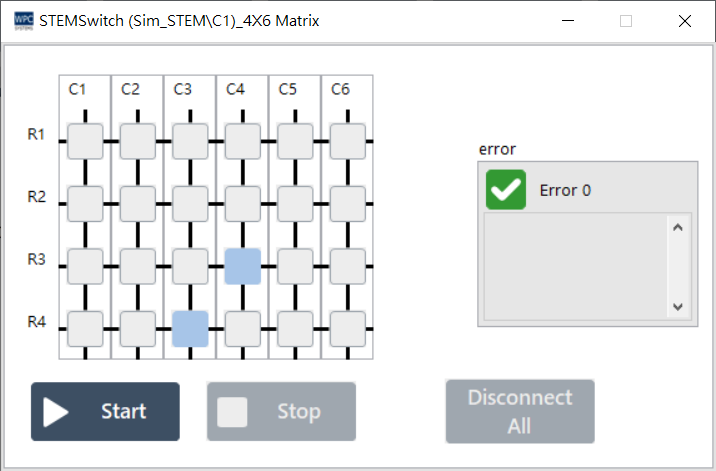Toggle the R3-C4 highlighted switch off
Image resolution: width=716 pixels, height=471 pixels.
243,266
